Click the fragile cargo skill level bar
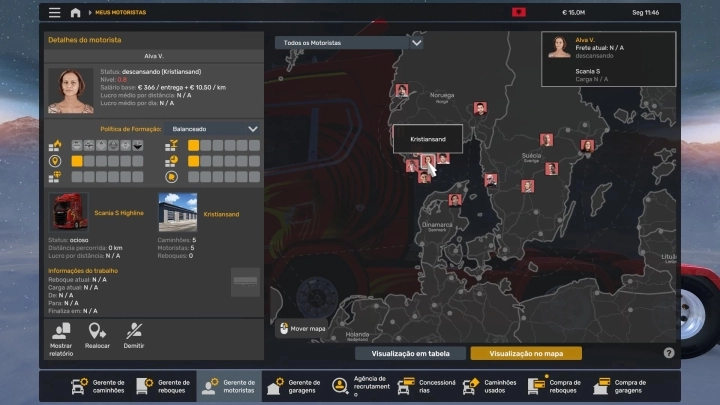The image size is (720, 405). point(224,146)
